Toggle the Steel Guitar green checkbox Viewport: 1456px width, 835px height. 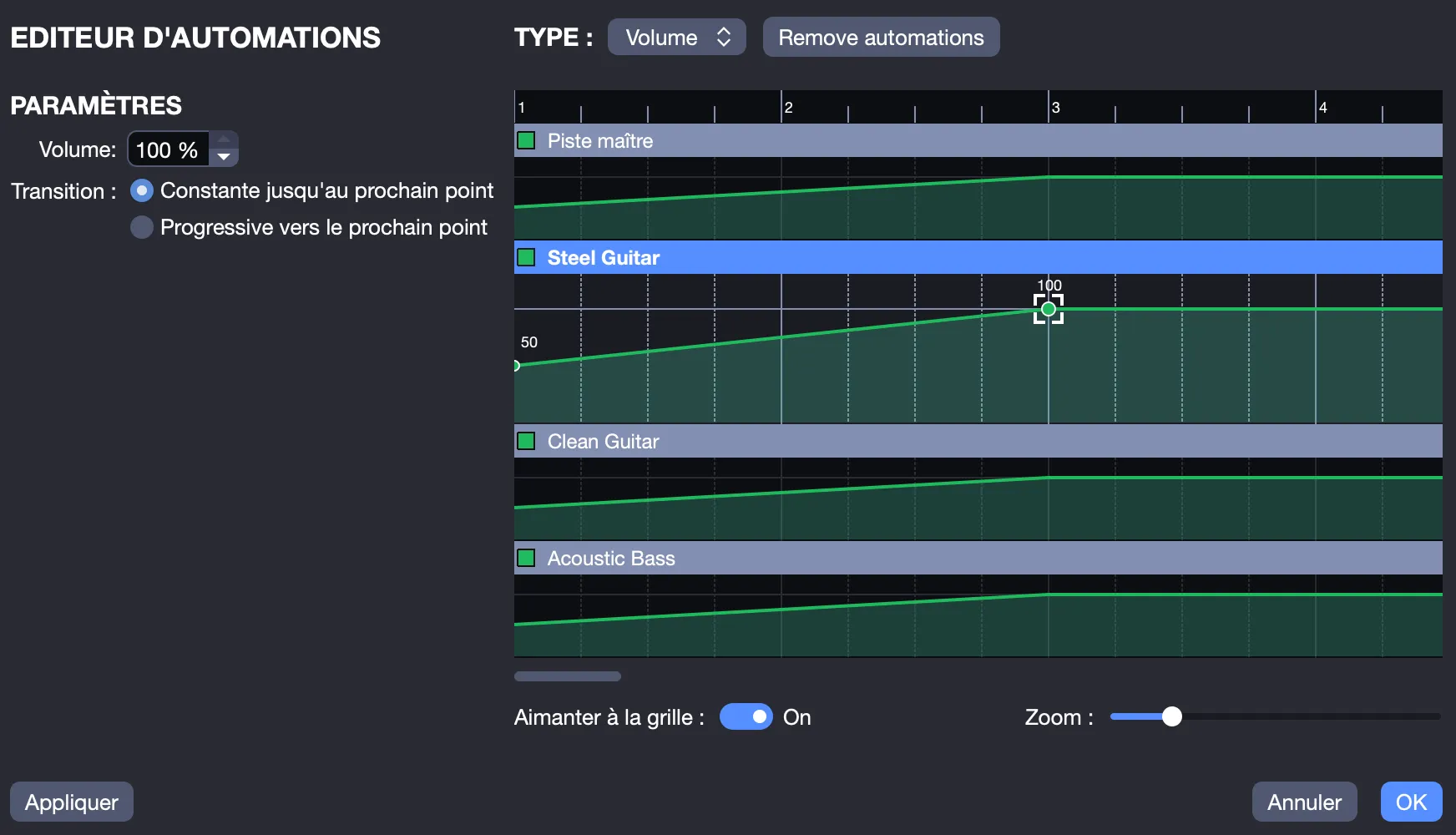tap(526, 257)
